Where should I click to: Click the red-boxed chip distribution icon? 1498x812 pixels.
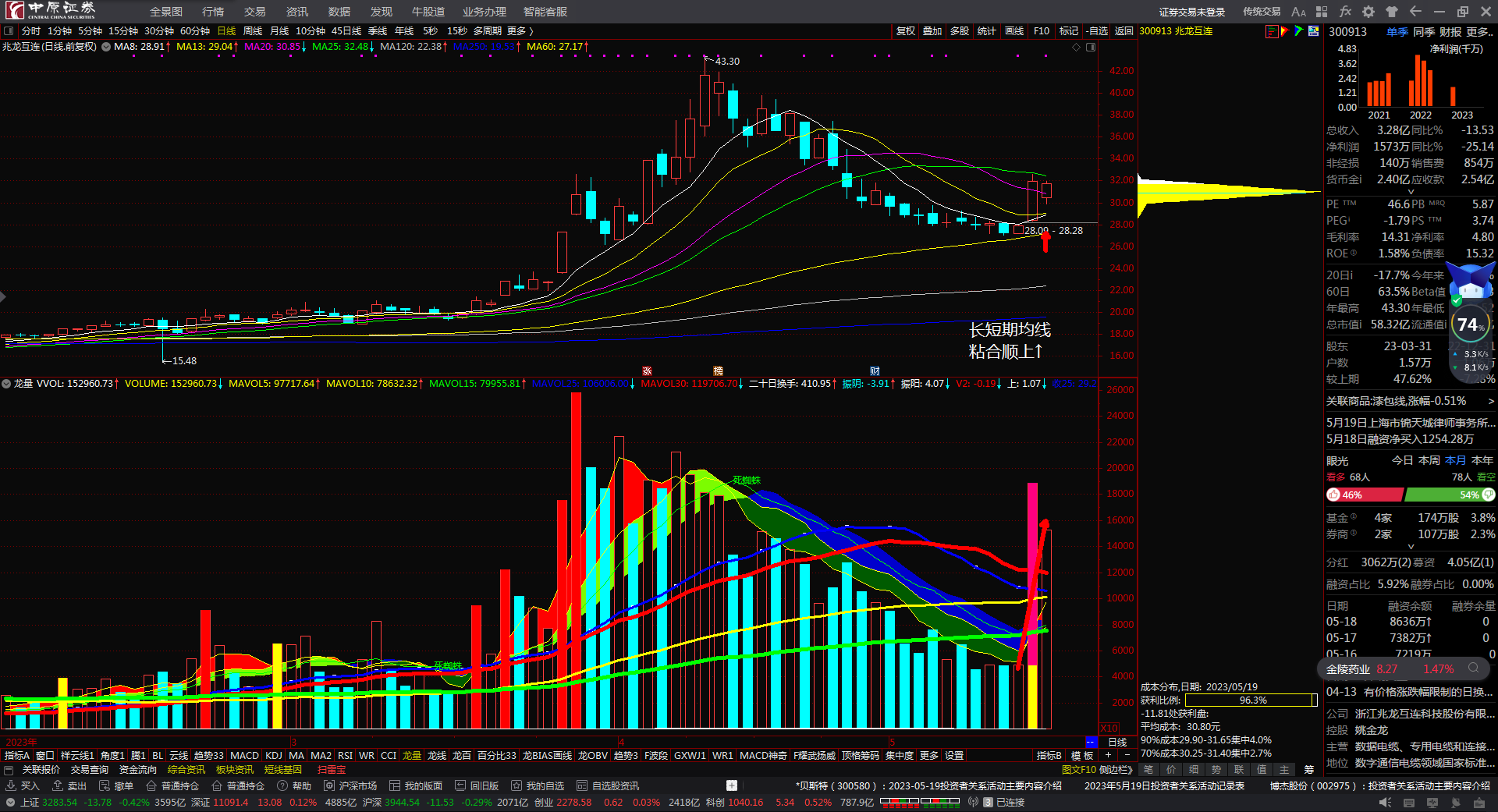tap(1272, 31)
